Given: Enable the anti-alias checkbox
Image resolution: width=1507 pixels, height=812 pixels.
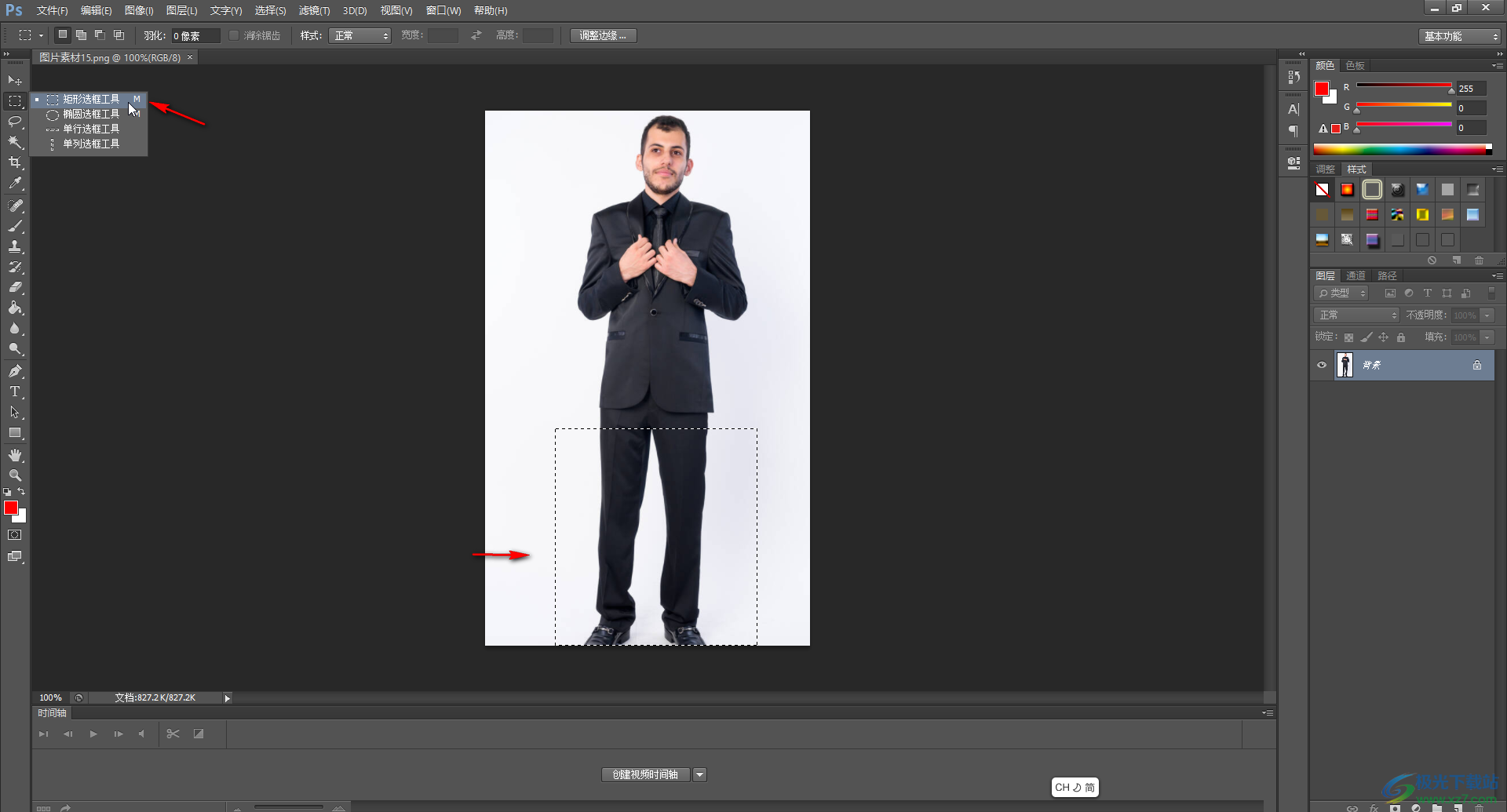Looking at the screenshot, I should [x=233, y=35].
